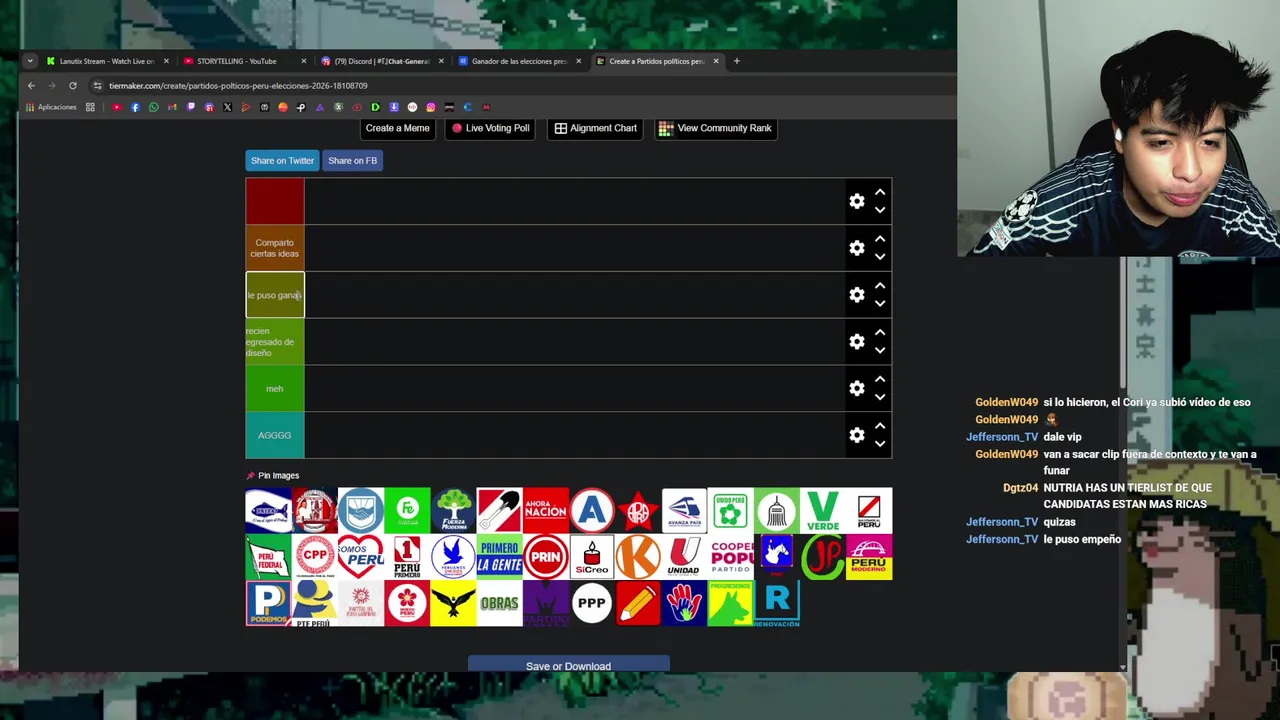Image resolution: width=1280 pixels, height=720 pixels.
Task: Switch to the Lanutix Stream tab
Action: [x=105, y=61]
